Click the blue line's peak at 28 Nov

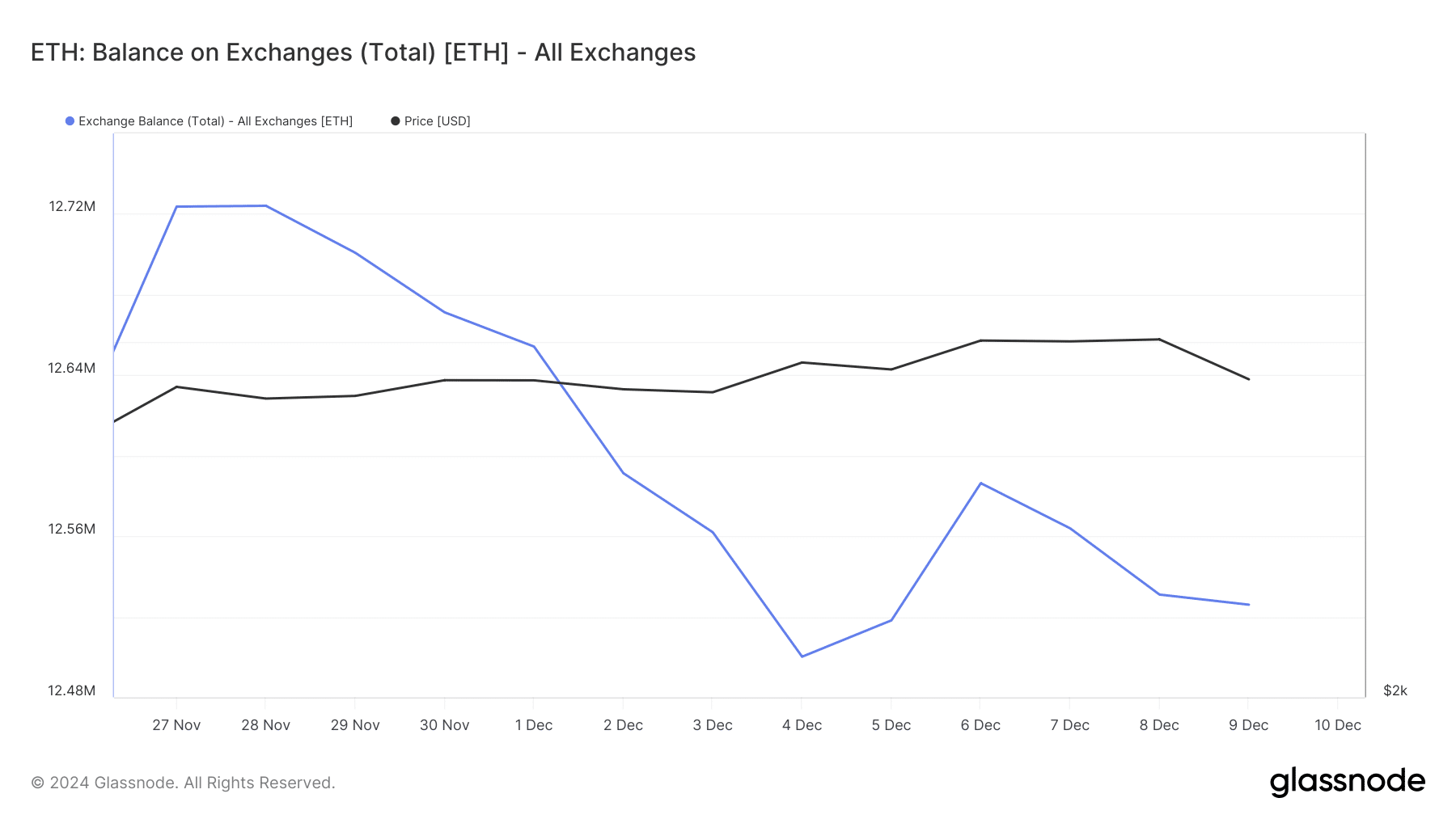coord(265,206)
